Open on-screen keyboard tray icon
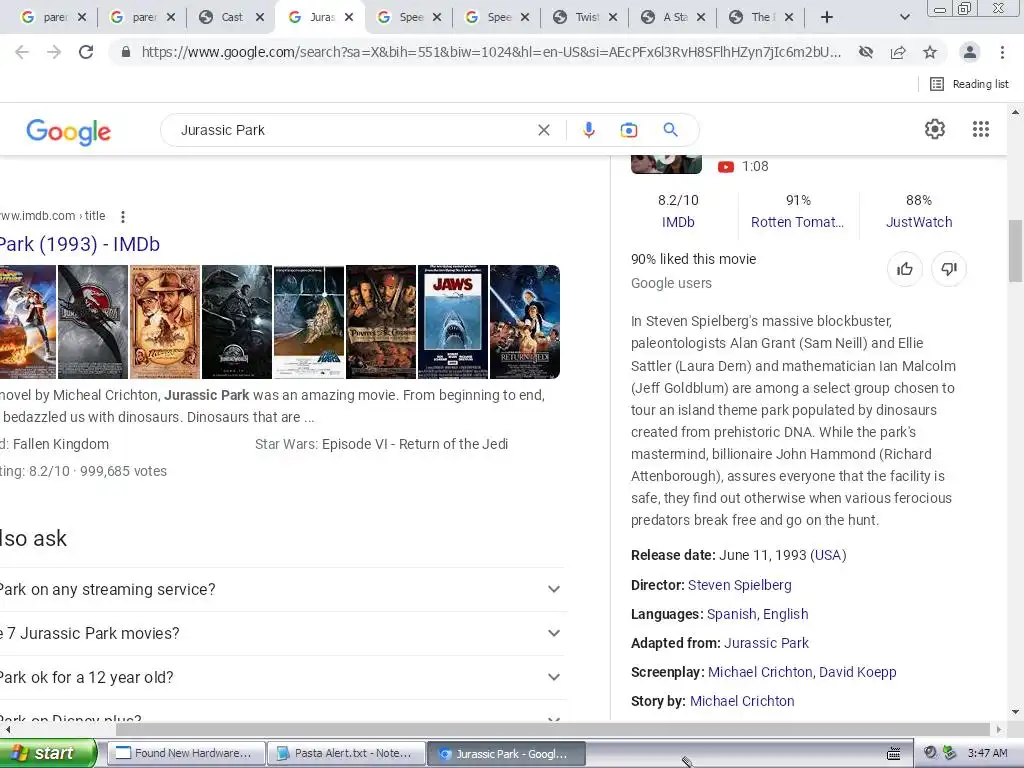1024x768 pixels. point(893,753)
